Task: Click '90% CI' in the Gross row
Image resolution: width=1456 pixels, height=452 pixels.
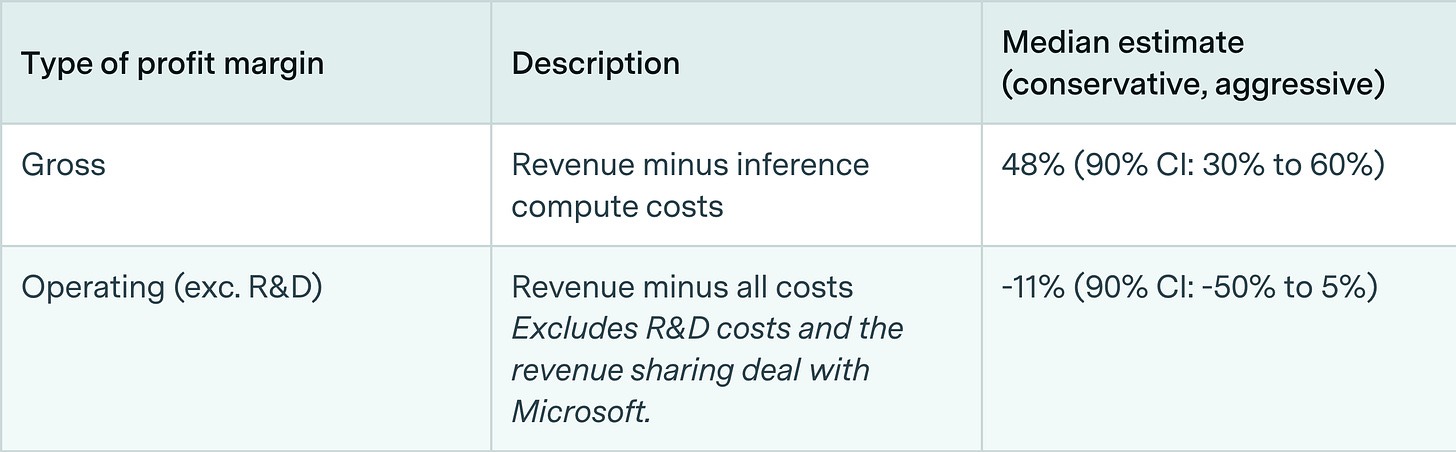Action: coord(1123,164)
